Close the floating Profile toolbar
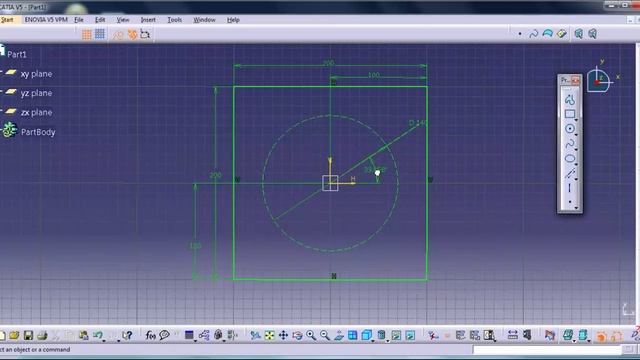This screenshot has width=640, height=360. pyautogui.click(x=576, y=80)
